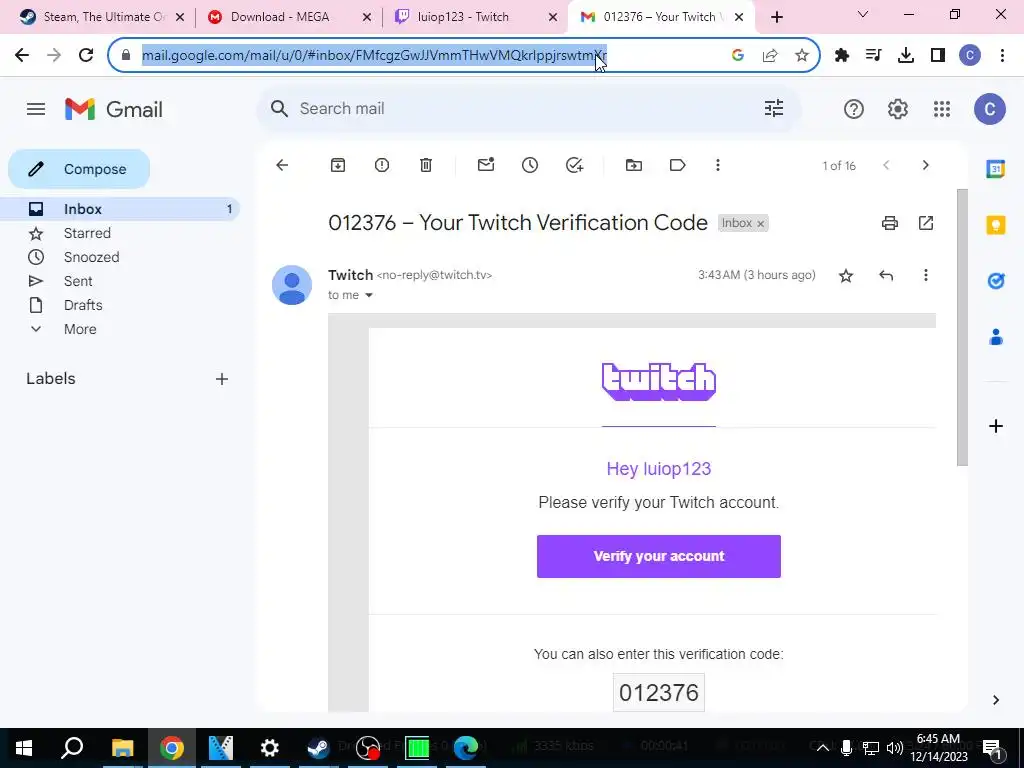Snooze this email
1024x768 pixels.
pos(530,165)
